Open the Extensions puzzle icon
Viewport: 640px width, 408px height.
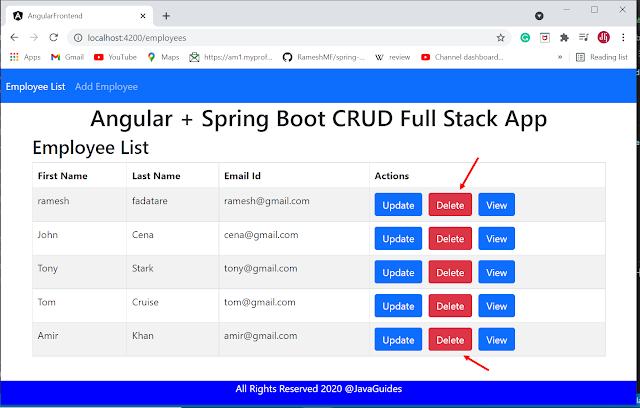click(564, 38)
